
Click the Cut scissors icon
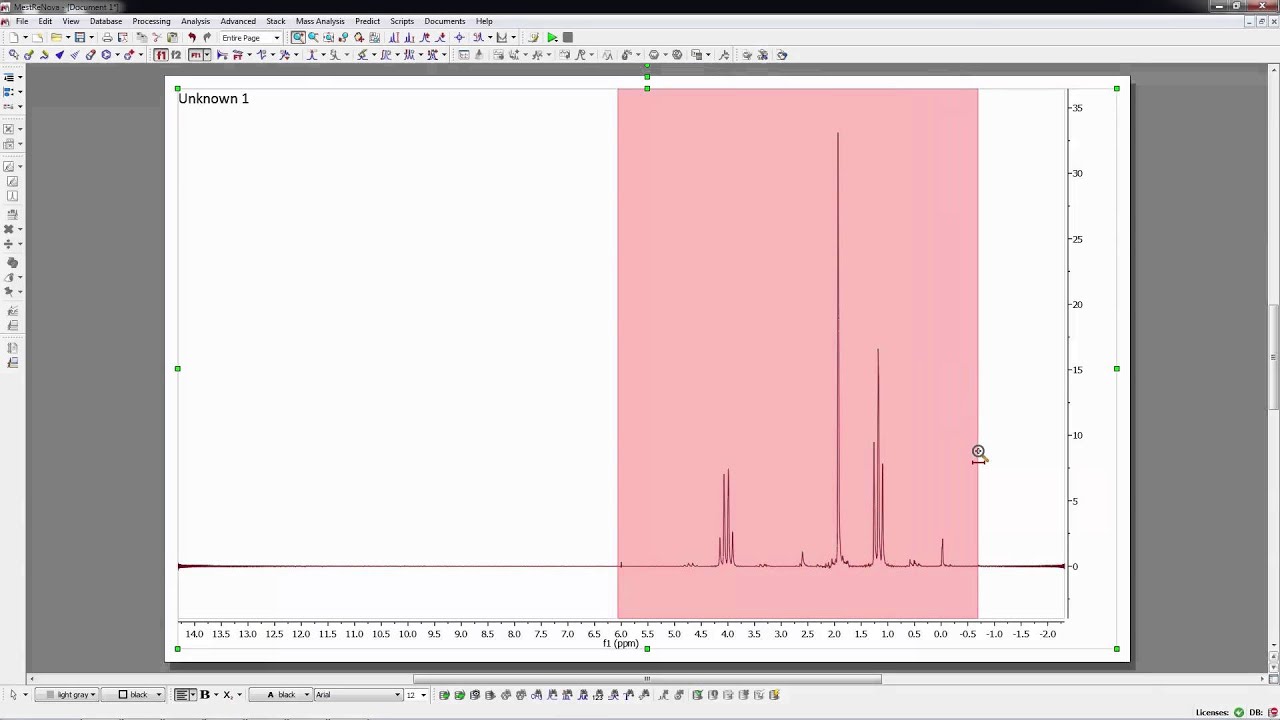157,38
